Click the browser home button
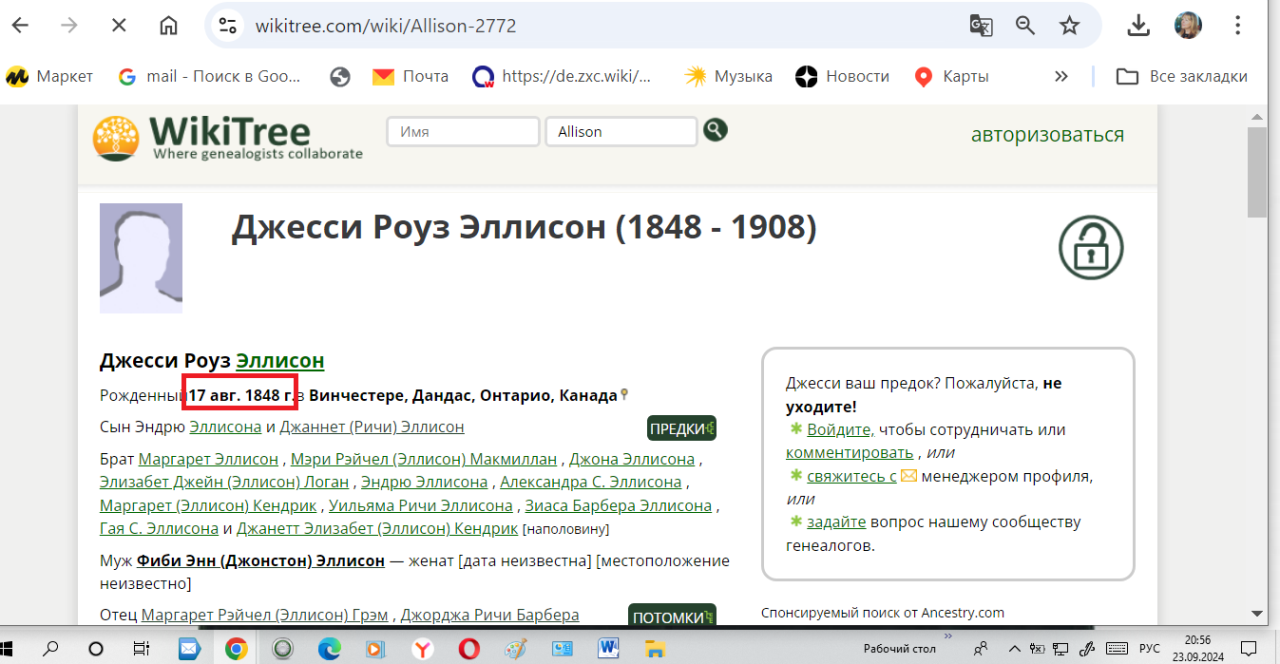Screen dimensions: 1280x664 pyautogui.click(x=169, y=26)
